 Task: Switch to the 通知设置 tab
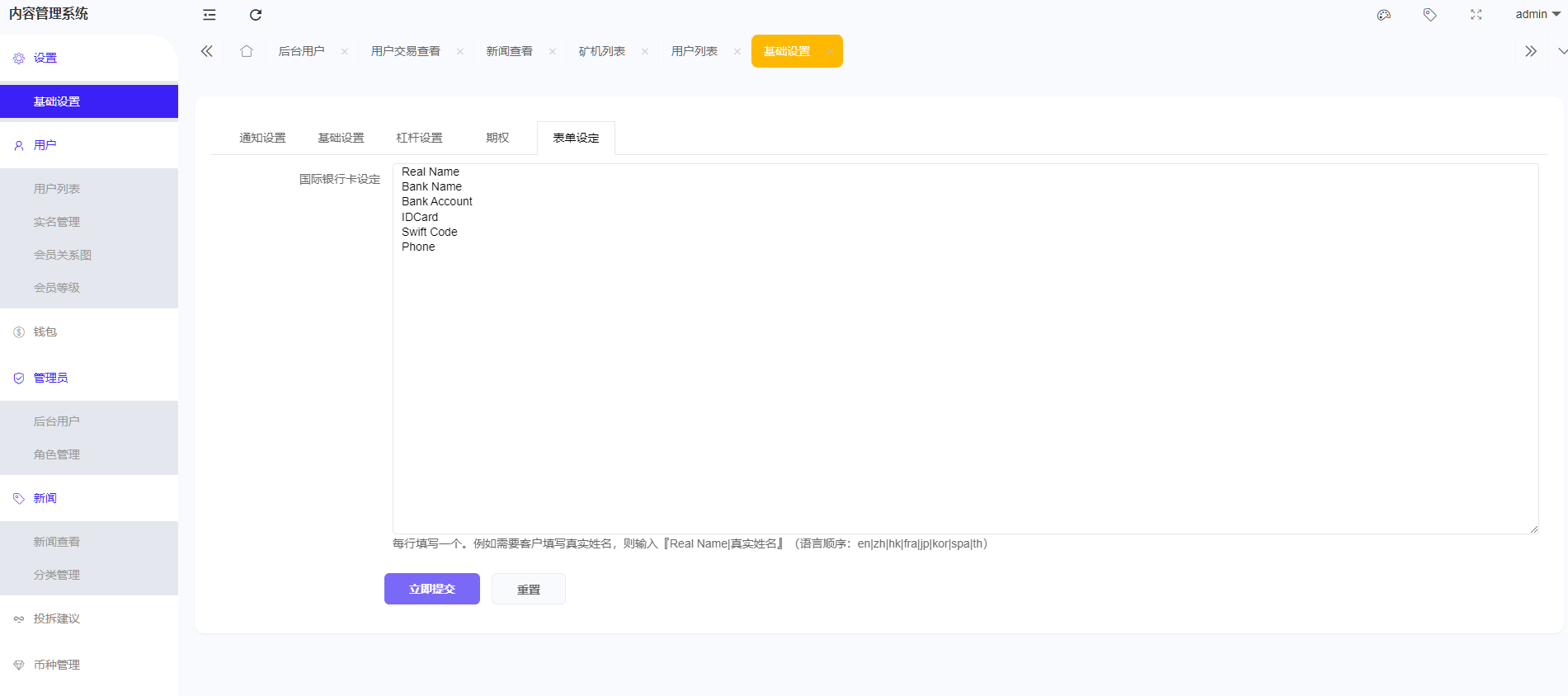[x=262, y=138]
